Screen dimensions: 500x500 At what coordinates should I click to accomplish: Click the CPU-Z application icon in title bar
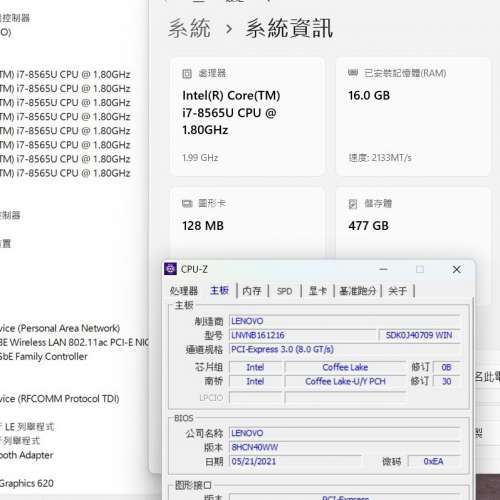coord(170,269)
